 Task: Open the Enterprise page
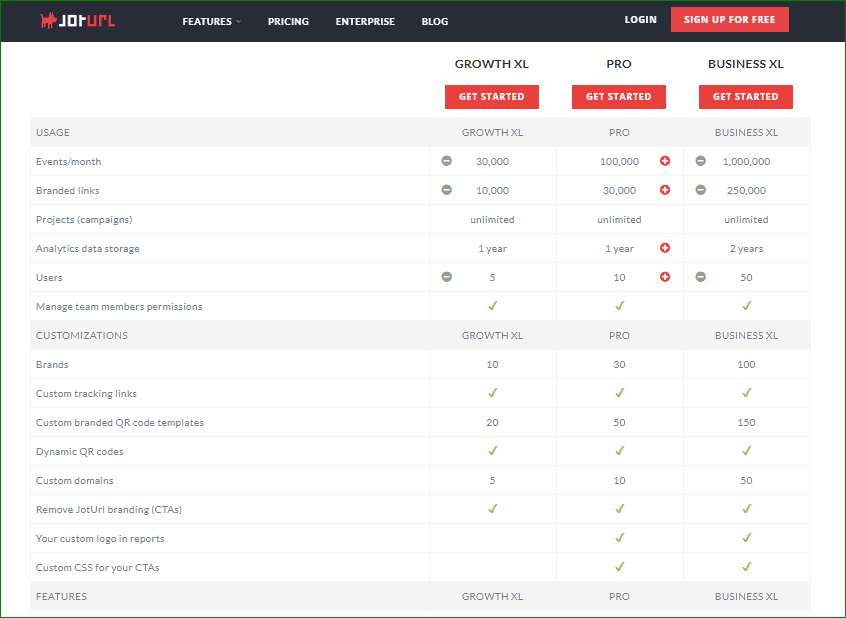click(x=365, y=22)
